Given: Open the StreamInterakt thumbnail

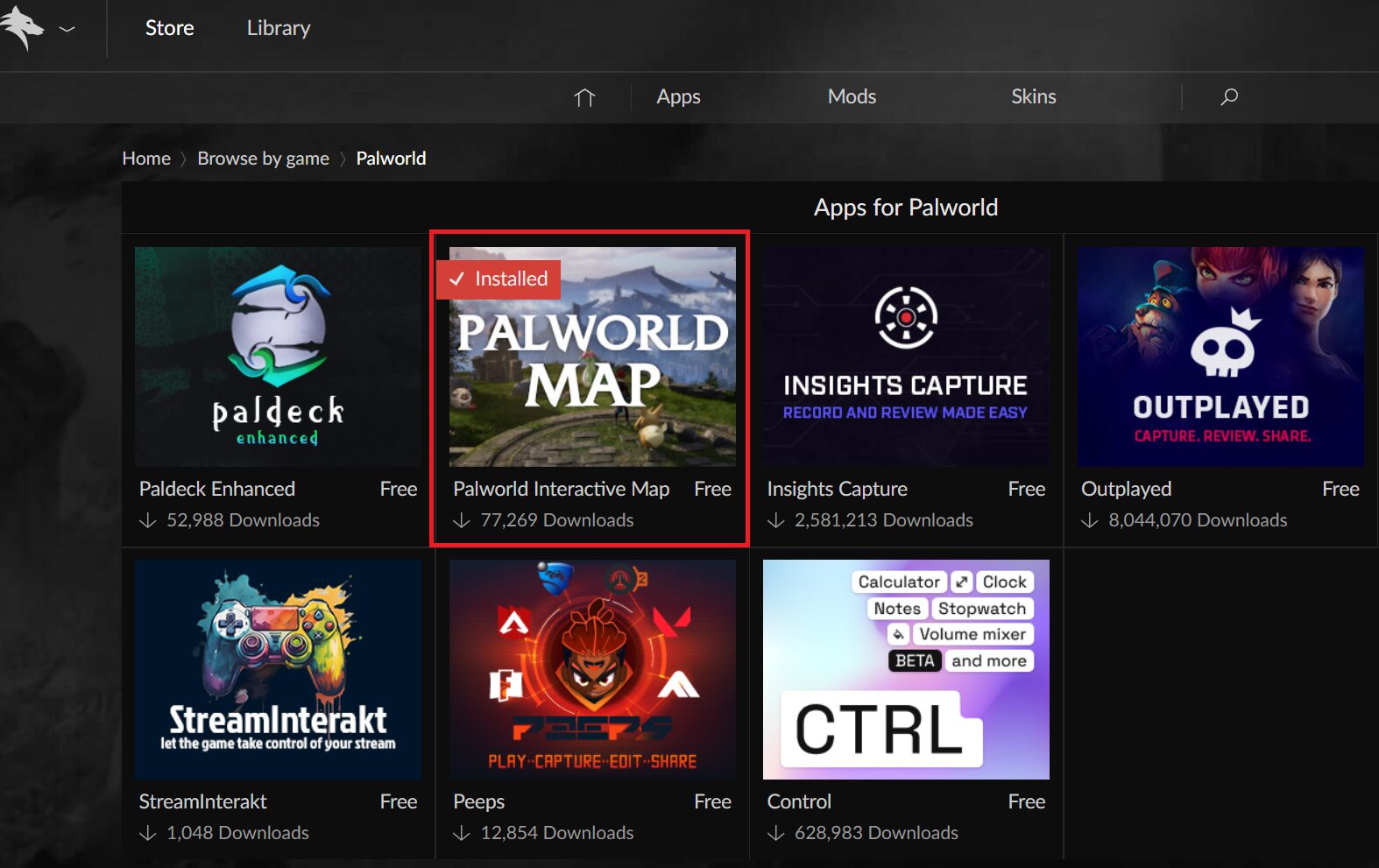Looking at the screenshot, I should (x=278, y=669).
